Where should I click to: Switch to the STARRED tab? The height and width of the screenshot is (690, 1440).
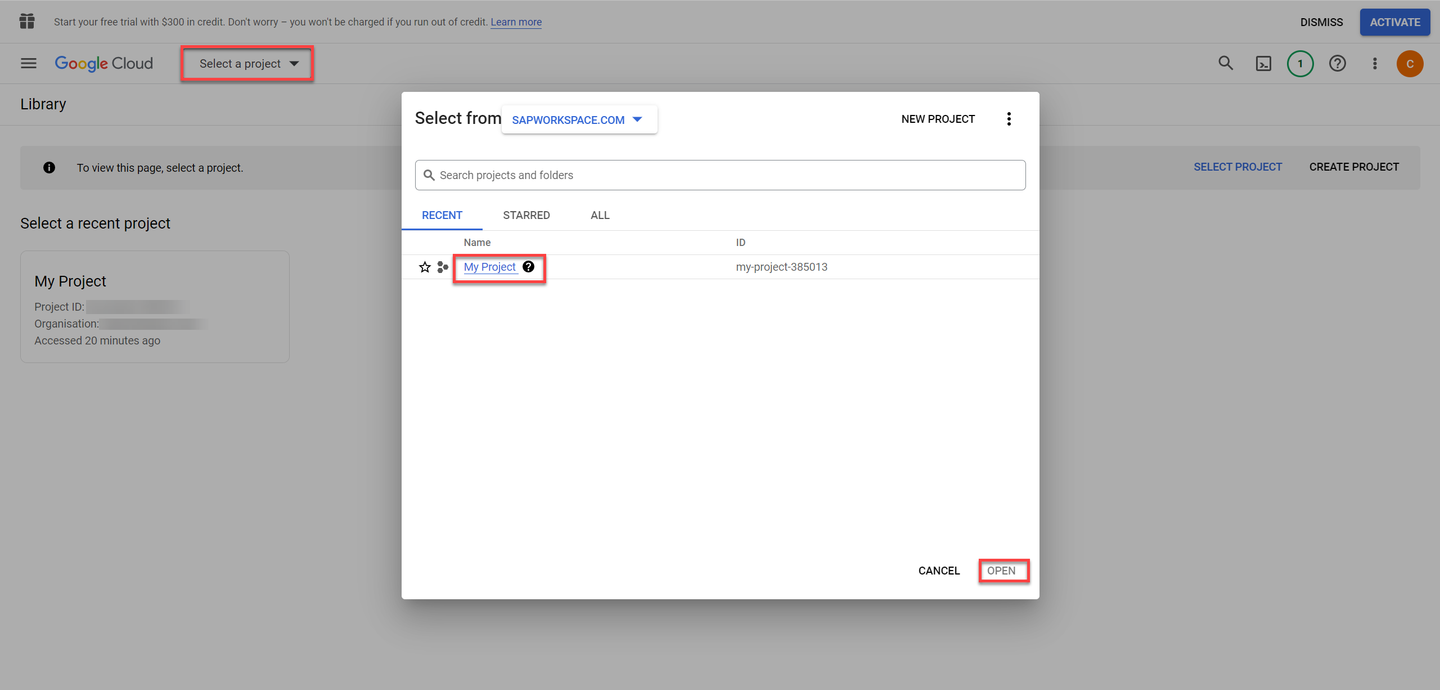coord(526,215)
